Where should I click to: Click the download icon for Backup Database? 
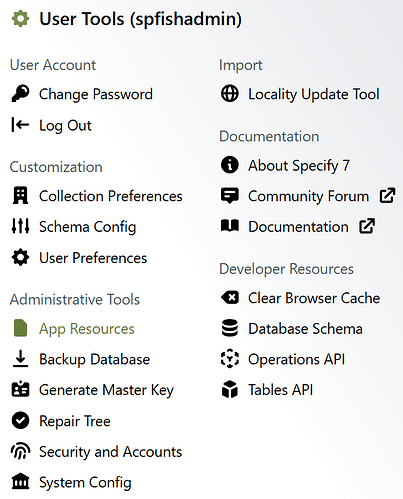coord(20,359)
